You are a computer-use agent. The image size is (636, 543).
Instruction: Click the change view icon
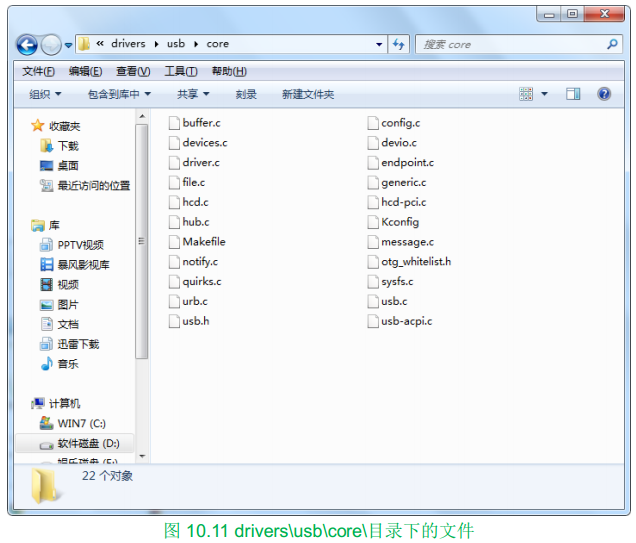pos(526,94)
